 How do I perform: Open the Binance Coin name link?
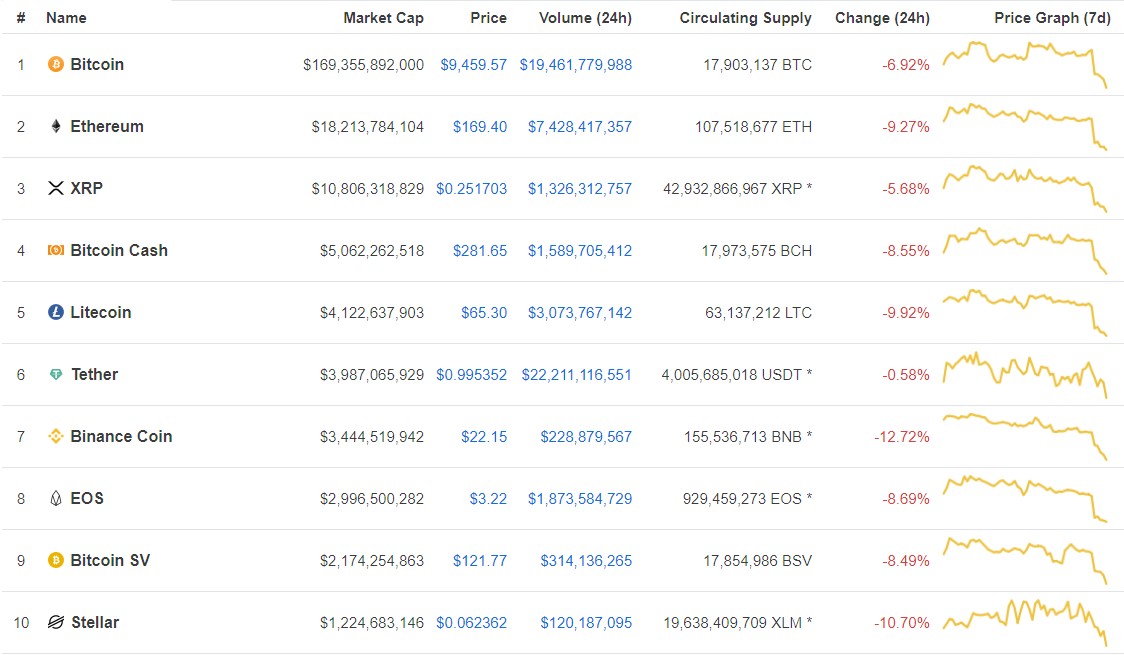click(121, 436)
